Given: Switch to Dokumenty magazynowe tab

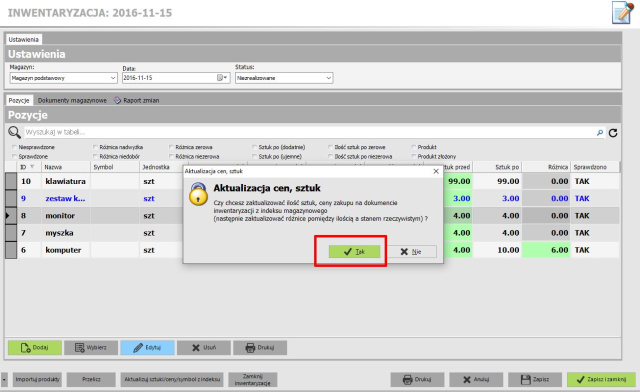Looking at the screenshot, I should click(72, 100).
